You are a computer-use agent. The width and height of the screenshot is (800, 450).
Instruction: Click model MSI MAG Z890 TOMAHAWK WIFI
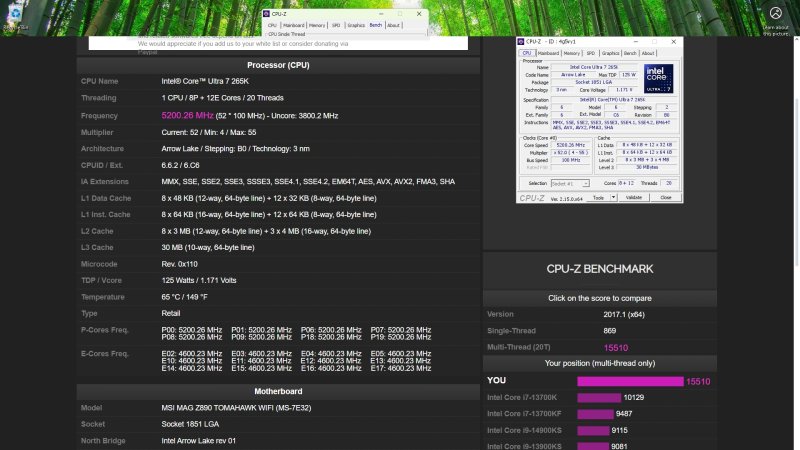236,408
